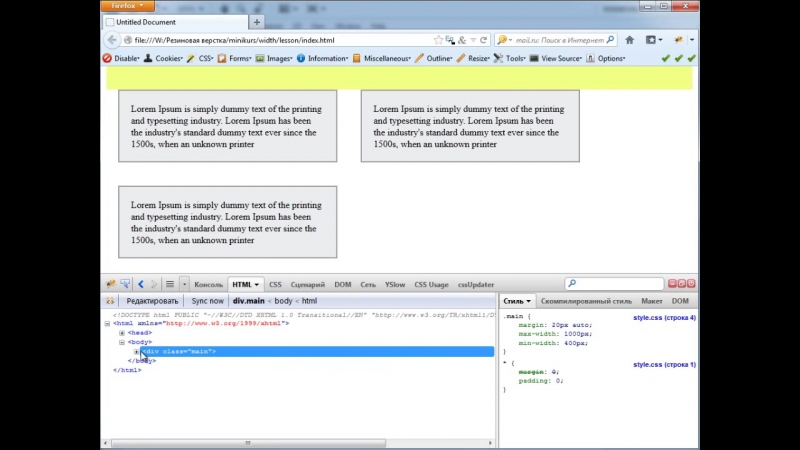Screen dimensions: 800x450
Task: Open style.css (строка 4) link
Action: (x=664, y=317)
